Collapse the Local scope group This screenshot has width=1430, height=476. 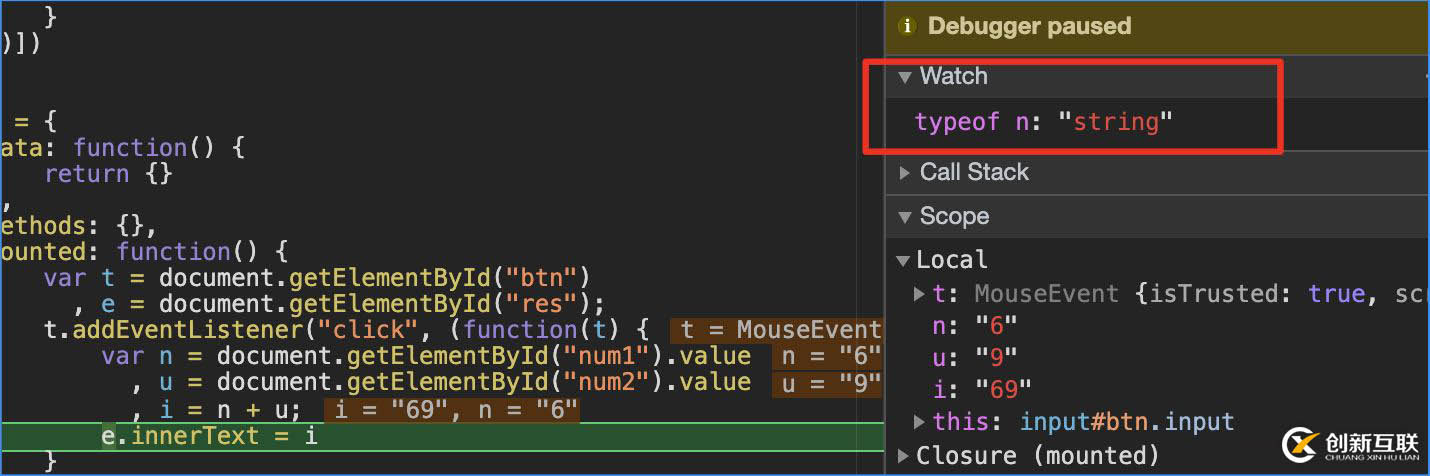click(903, 261)
